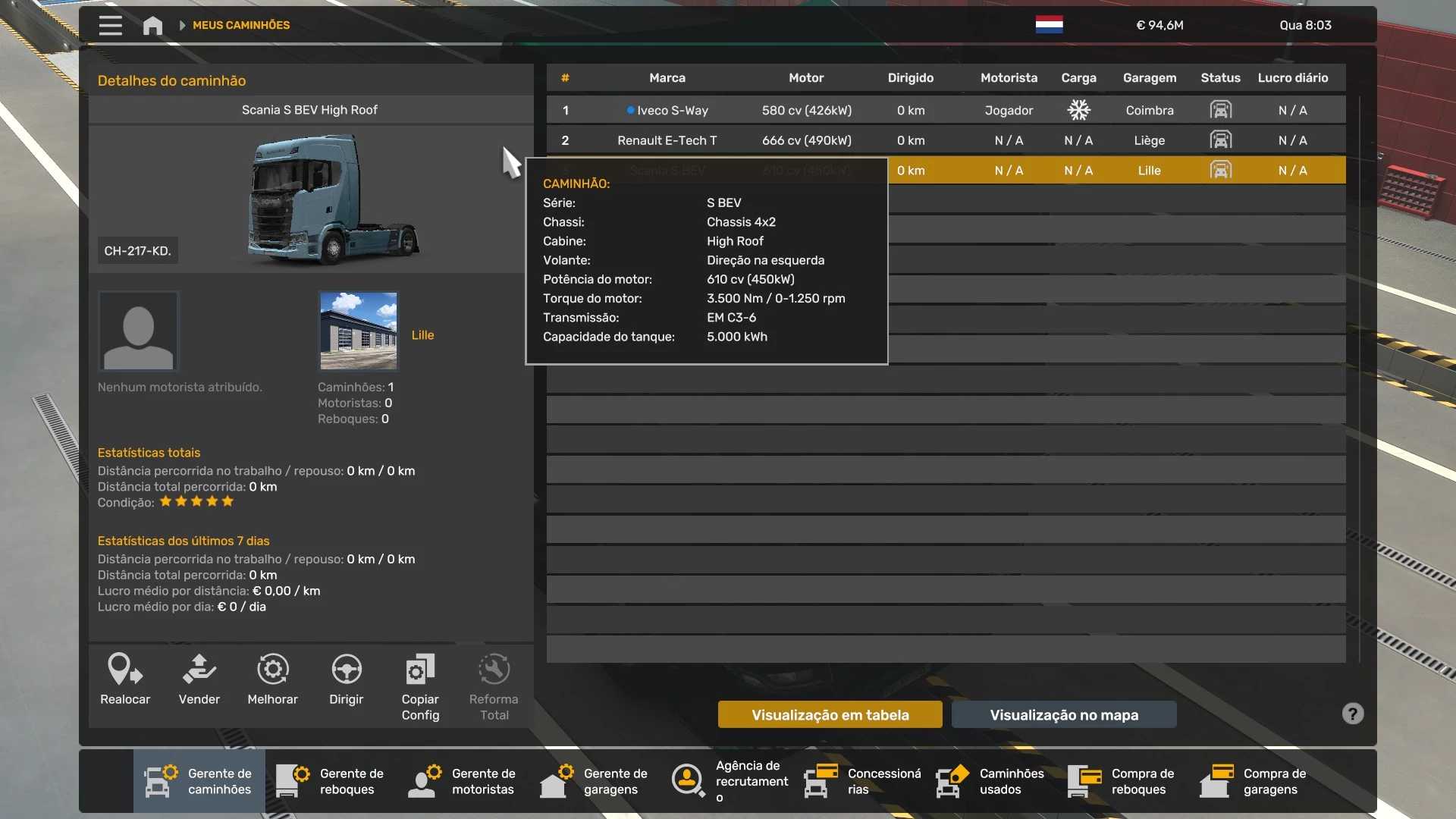Sort by Lucro diário column header

coord(1292,78)
